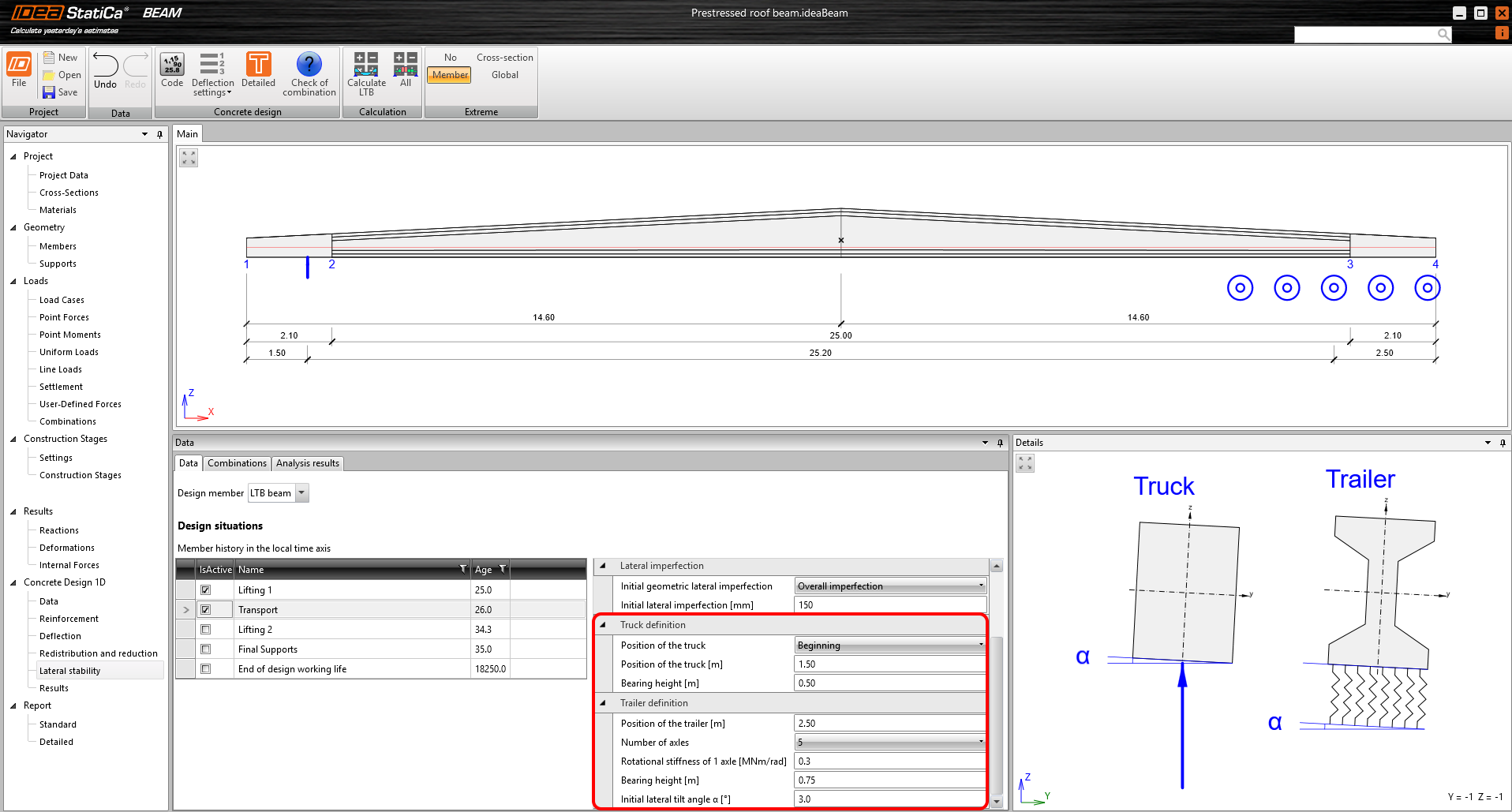Switch to the Combinations tab
This screenshot has height=812, width=1512.
(x=237, y=463)
